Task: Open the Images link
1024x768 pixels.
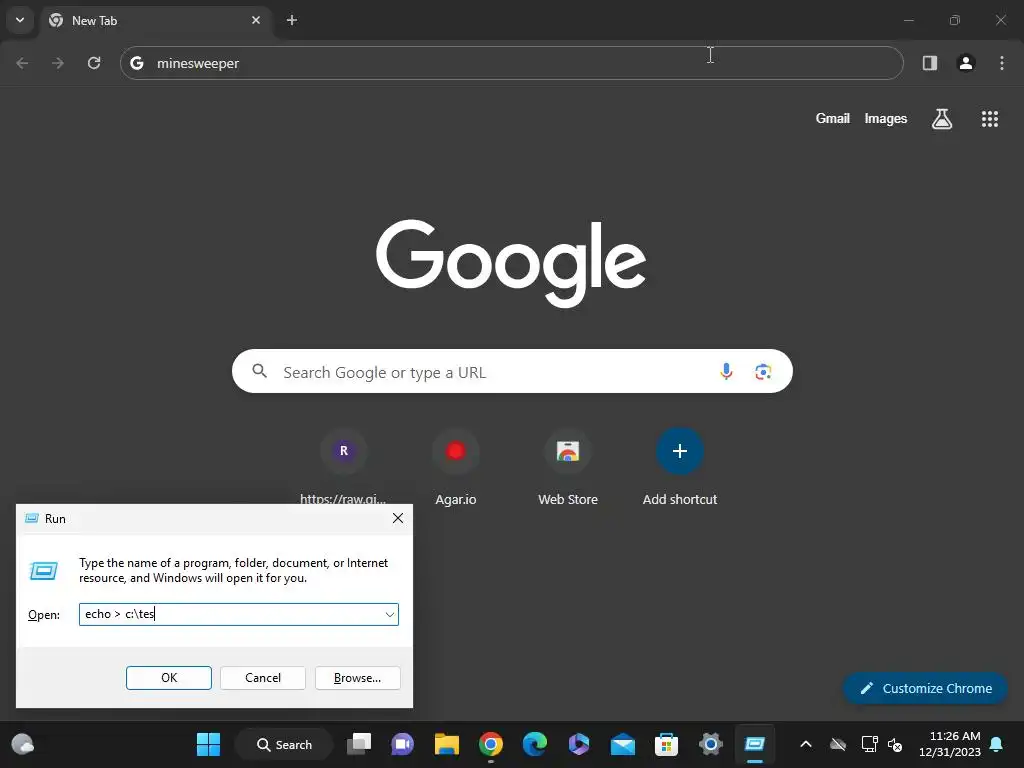Action: 886,118
